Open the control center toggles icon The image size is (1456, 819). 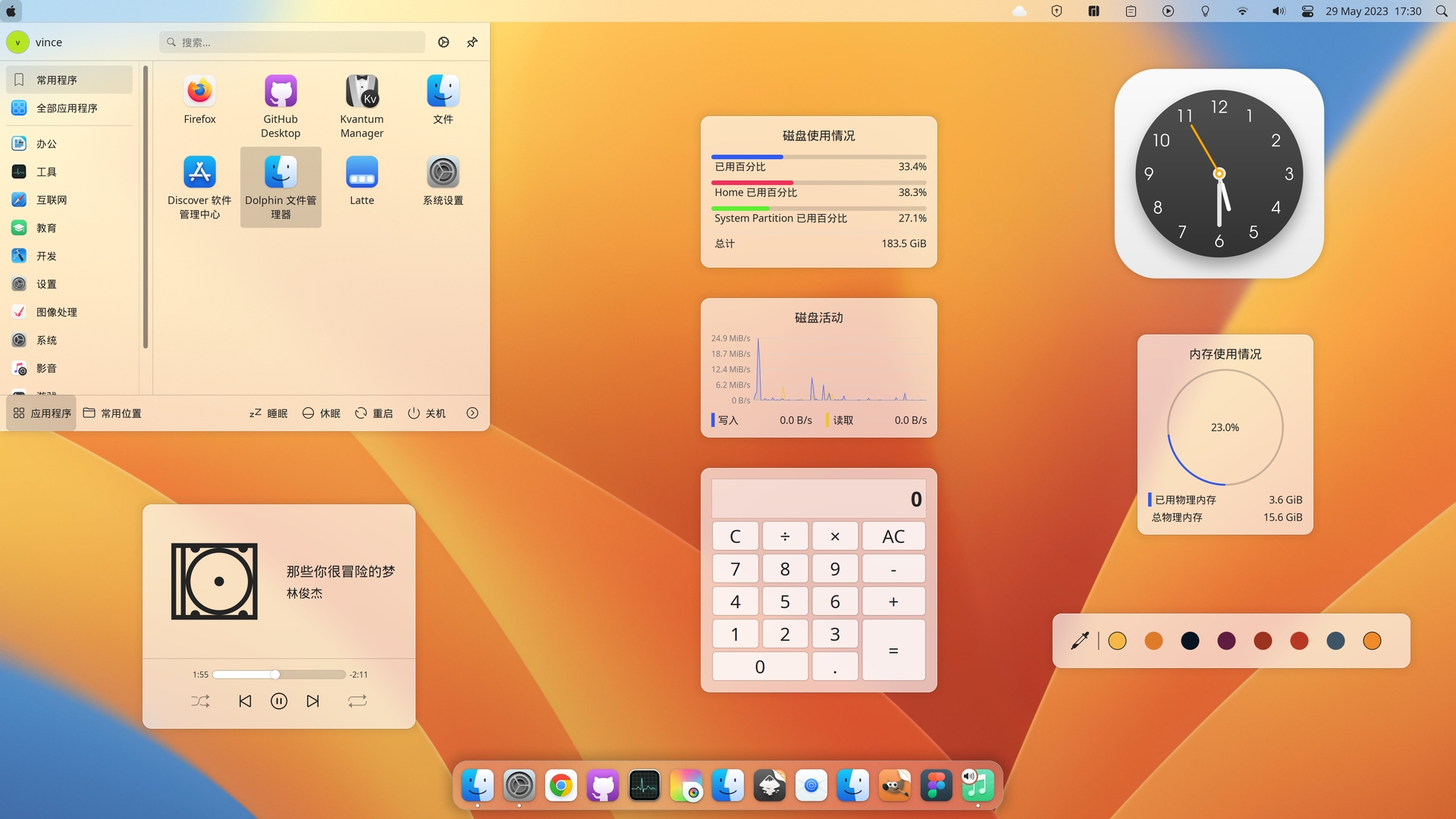click(x=1307, y=11)
